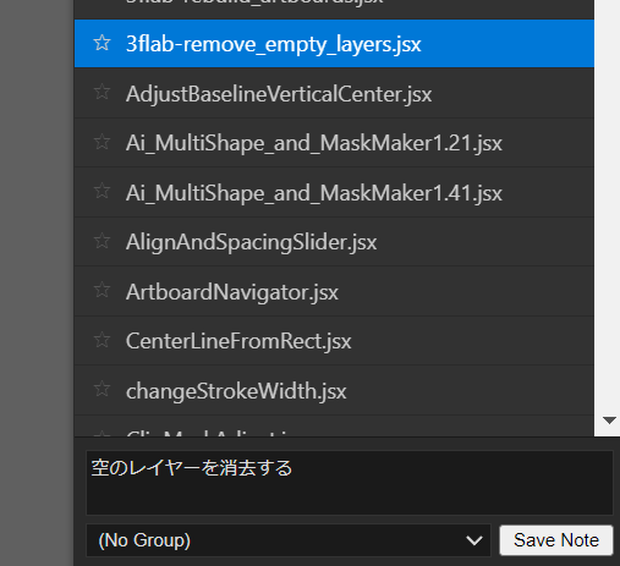
Task: Expand group selector chevron arrow
Action: pos(474,540)
